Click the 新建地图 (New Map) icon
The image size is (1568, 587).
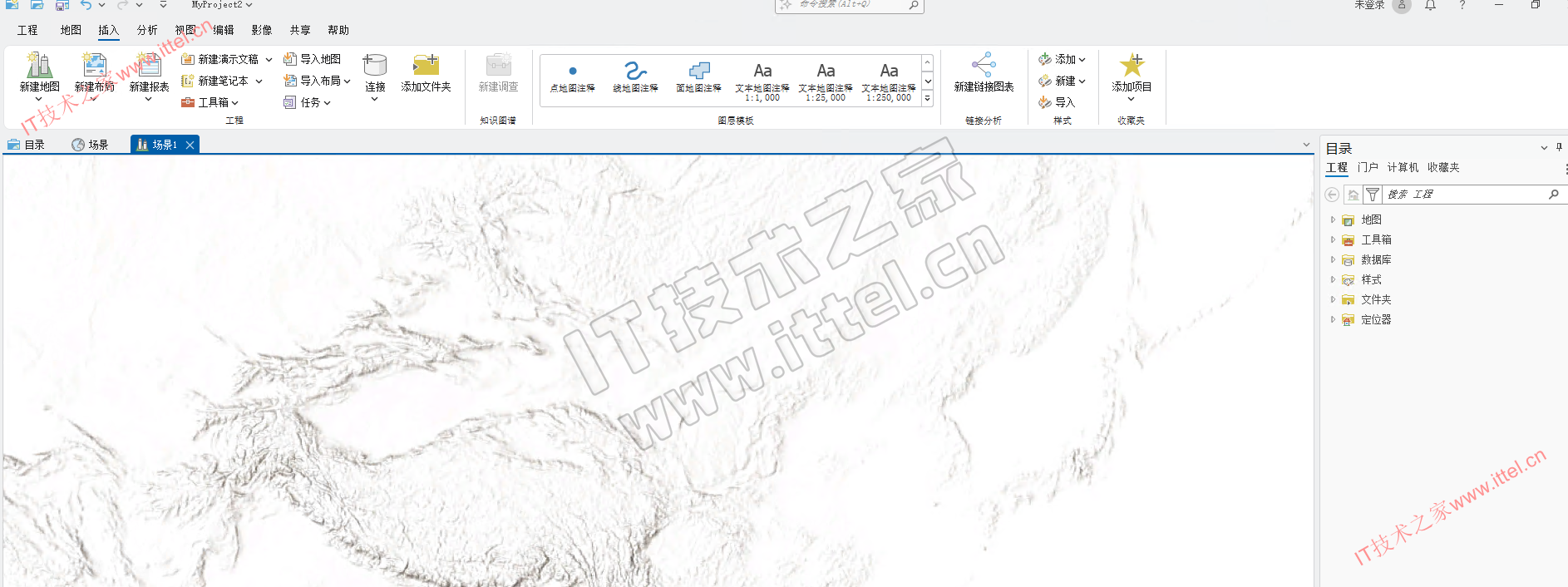point(39,66)
